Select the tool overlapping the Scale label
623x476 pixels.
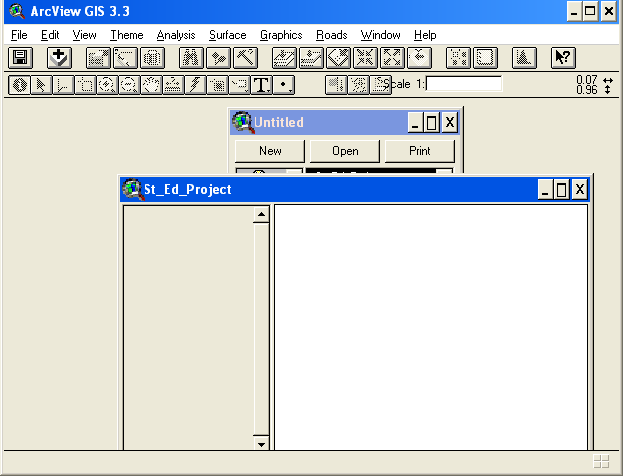click(381, 85)
